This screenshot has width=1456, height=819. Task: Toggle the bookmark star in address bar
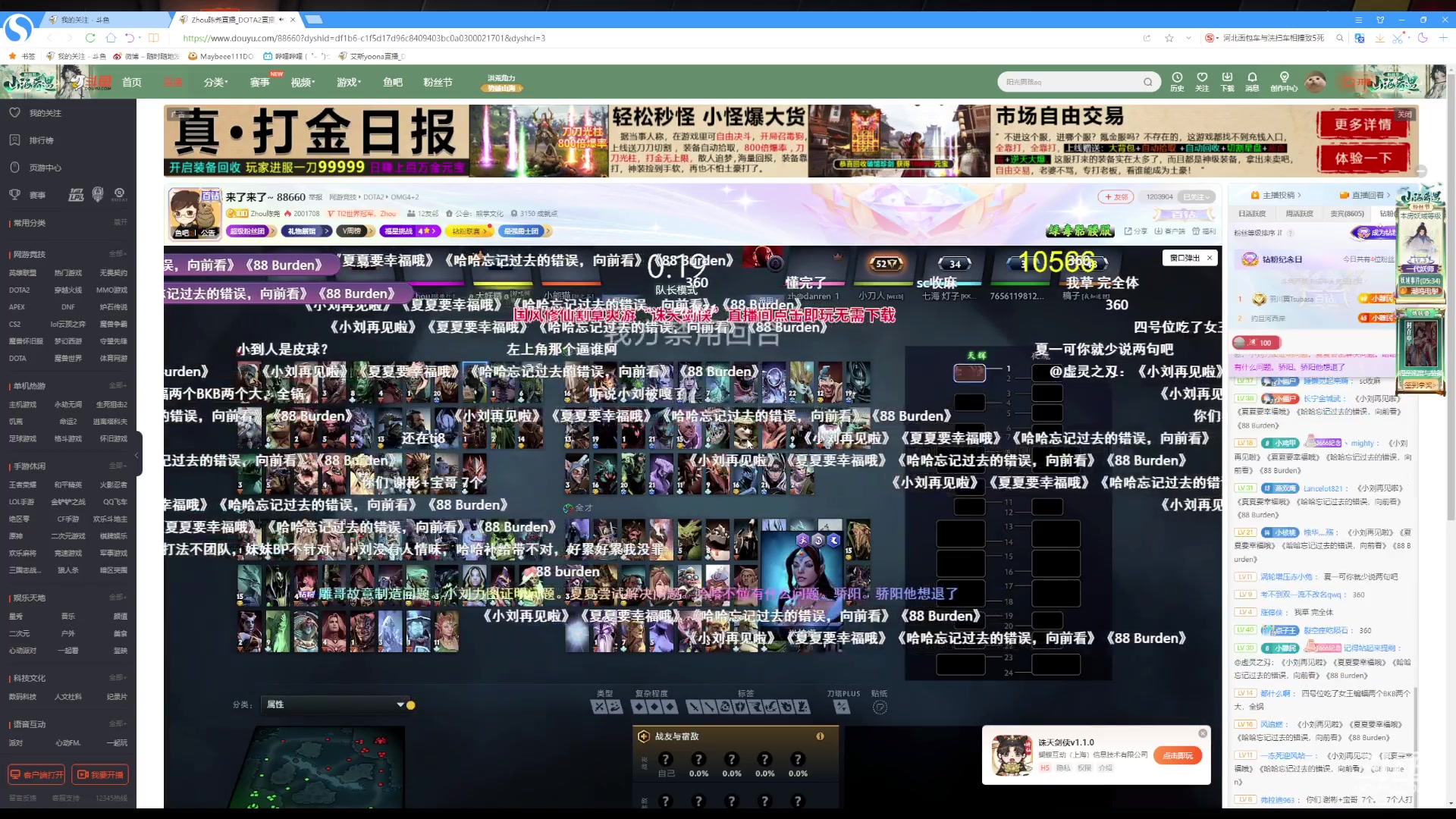pos(1169,38)
